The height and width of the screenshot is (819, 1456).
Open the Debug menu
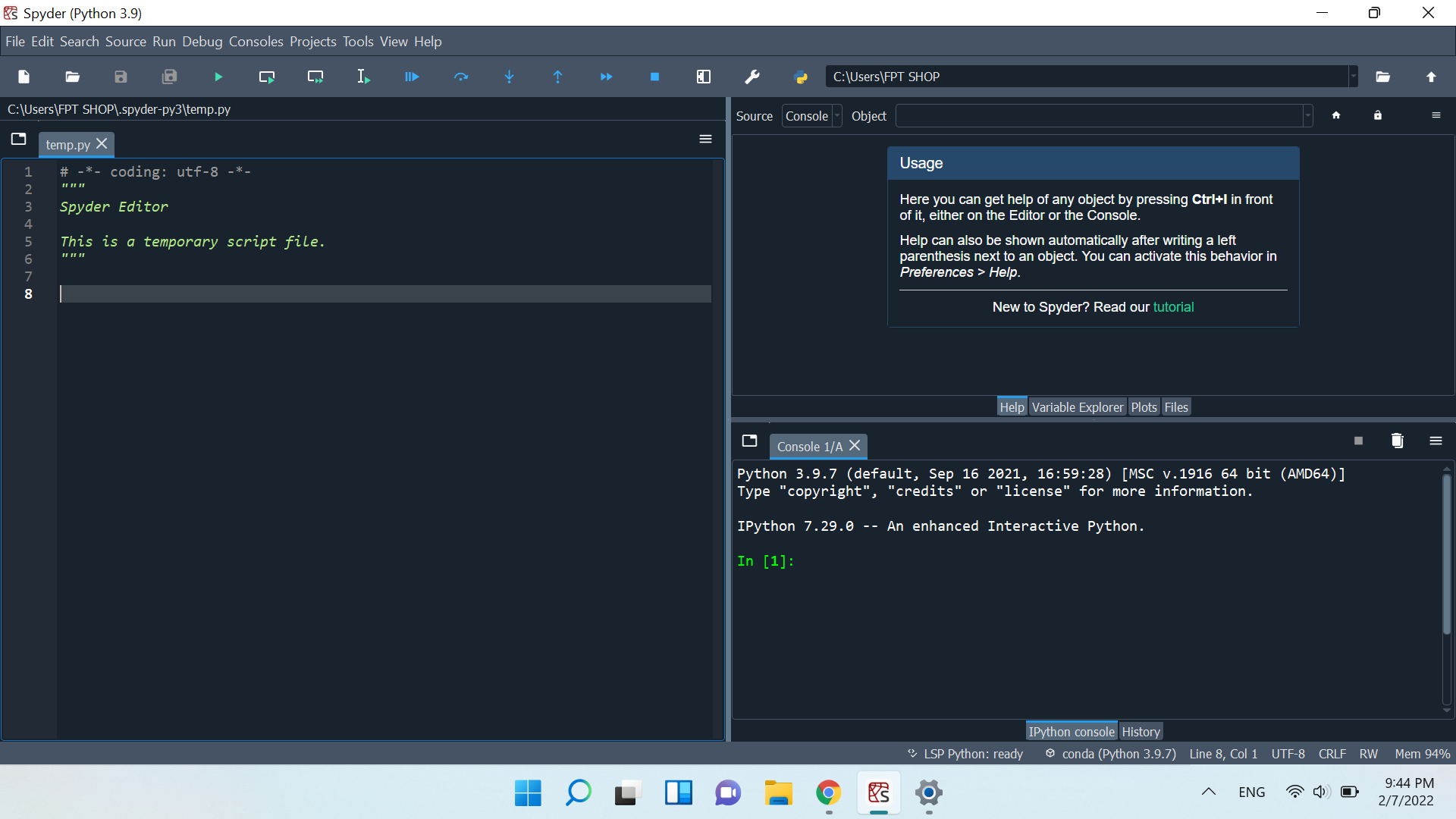click(202, 42)
